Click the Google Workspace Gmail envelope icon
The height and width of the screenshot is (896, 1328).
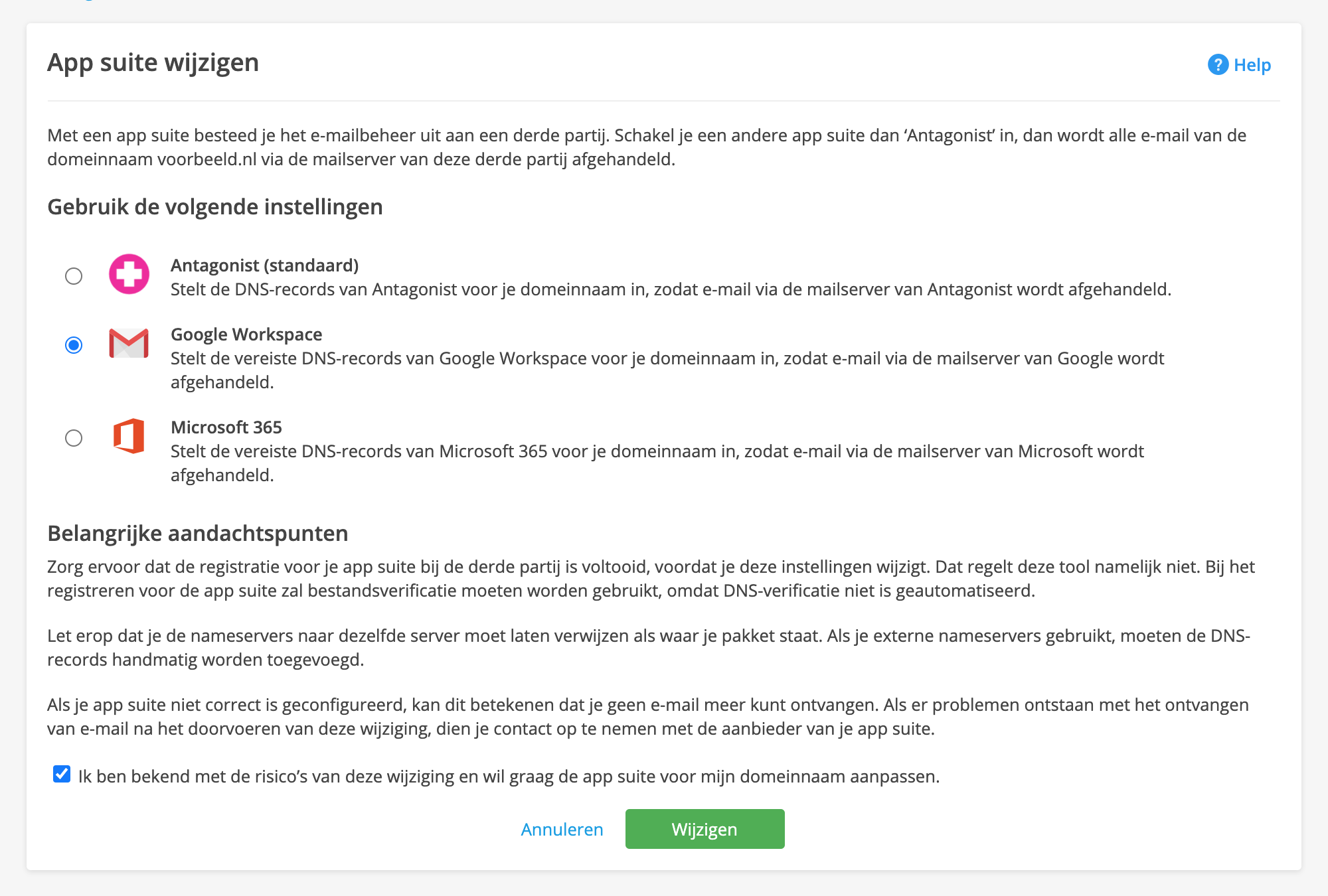(x=129, y=344)
